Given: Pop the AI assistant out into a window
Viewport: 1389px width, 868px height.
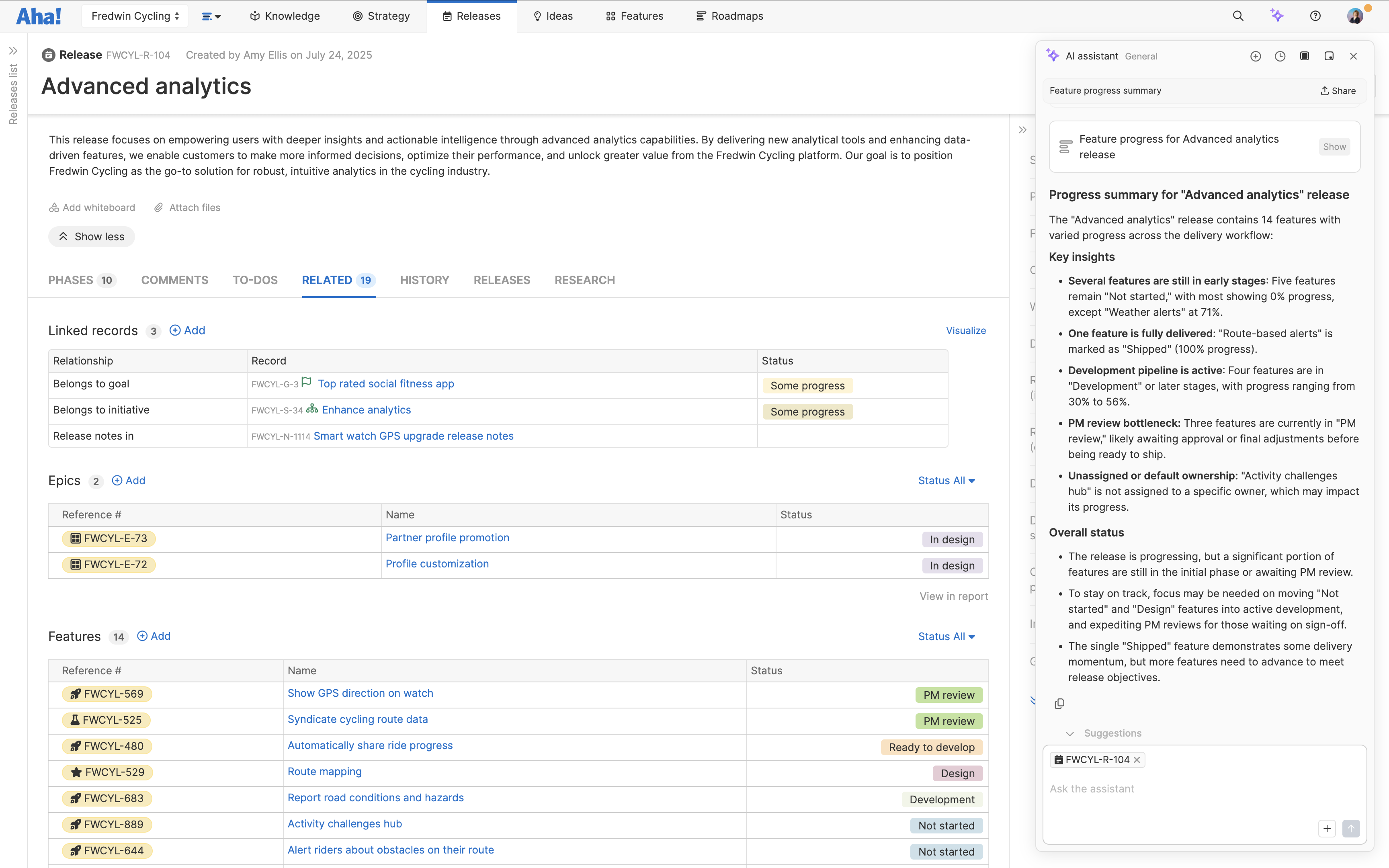Looking at the screenshot, I should point(1329,56).
